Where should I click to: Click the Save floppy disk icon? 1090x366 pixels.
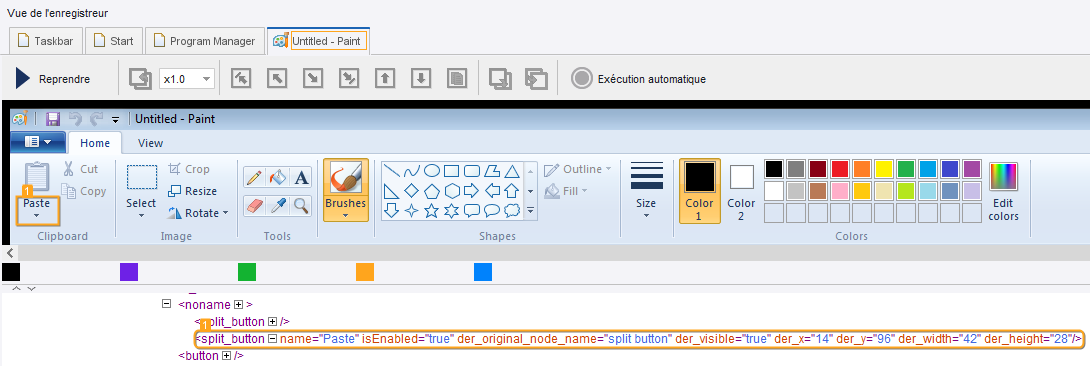[x=53, y=119]
